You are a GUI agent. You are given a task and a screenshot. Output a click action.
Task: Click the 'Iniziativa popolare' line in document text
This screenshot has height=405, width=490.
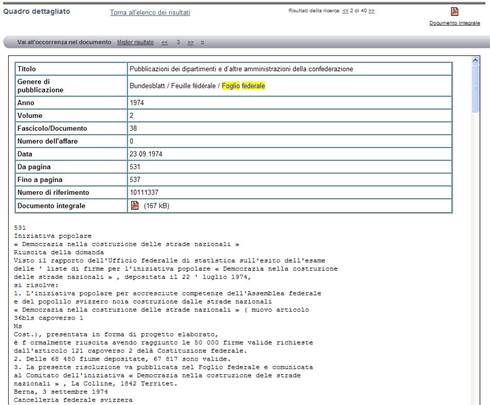53,236
